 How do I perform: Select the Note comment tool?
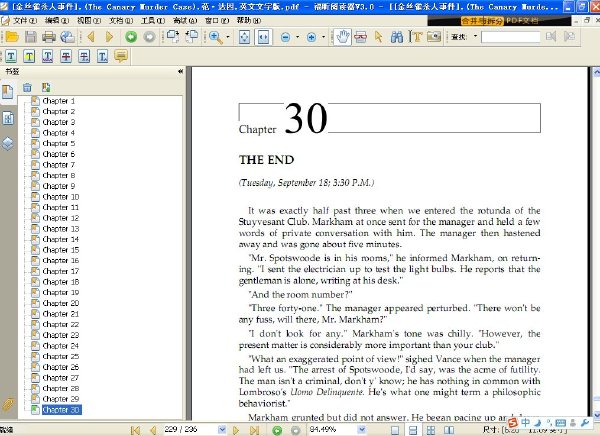pos(121,56)
